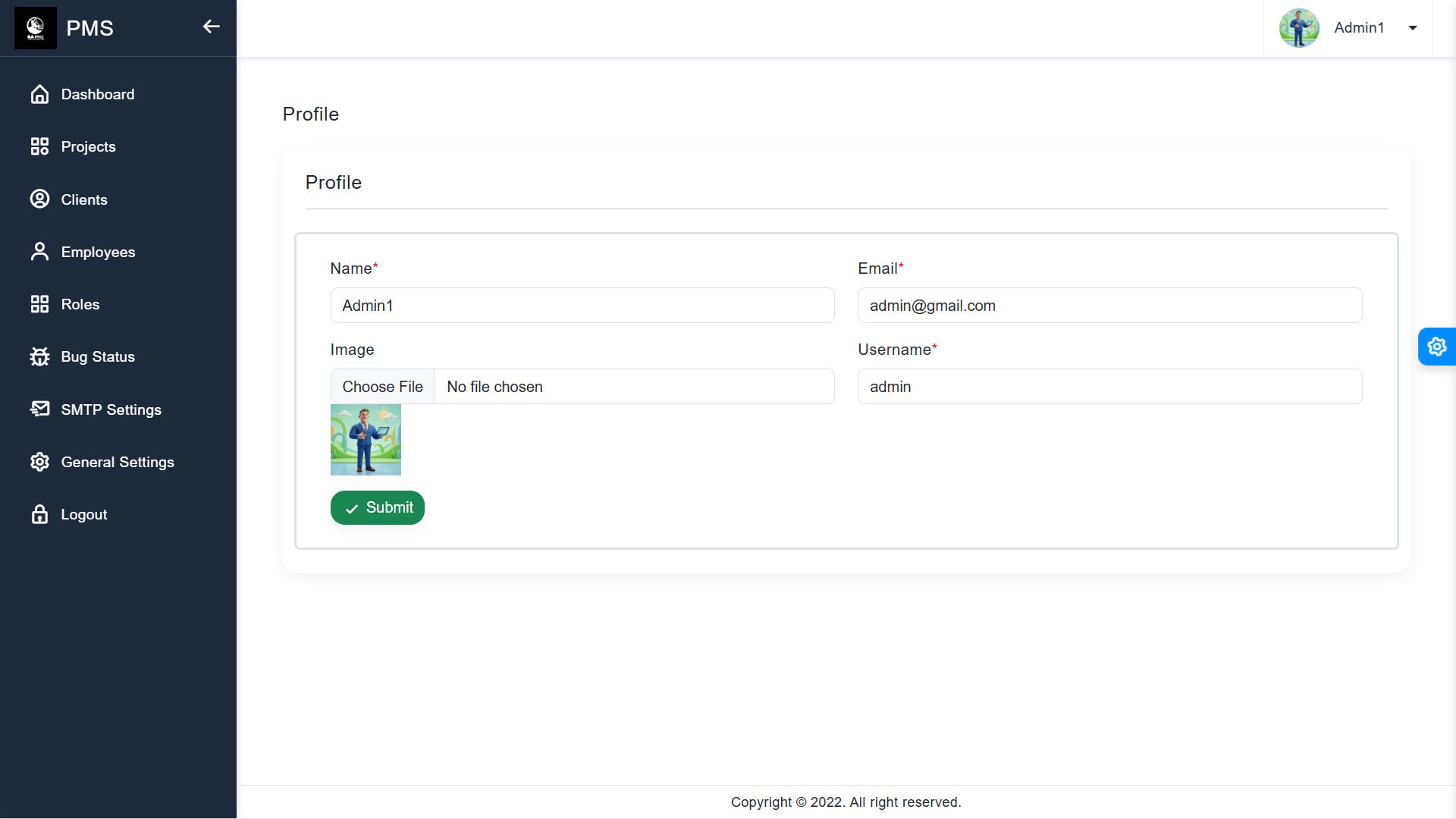Click the Admin1 avatar in header
This screenshot has height=819, width=1456.
click(1299, 28)
